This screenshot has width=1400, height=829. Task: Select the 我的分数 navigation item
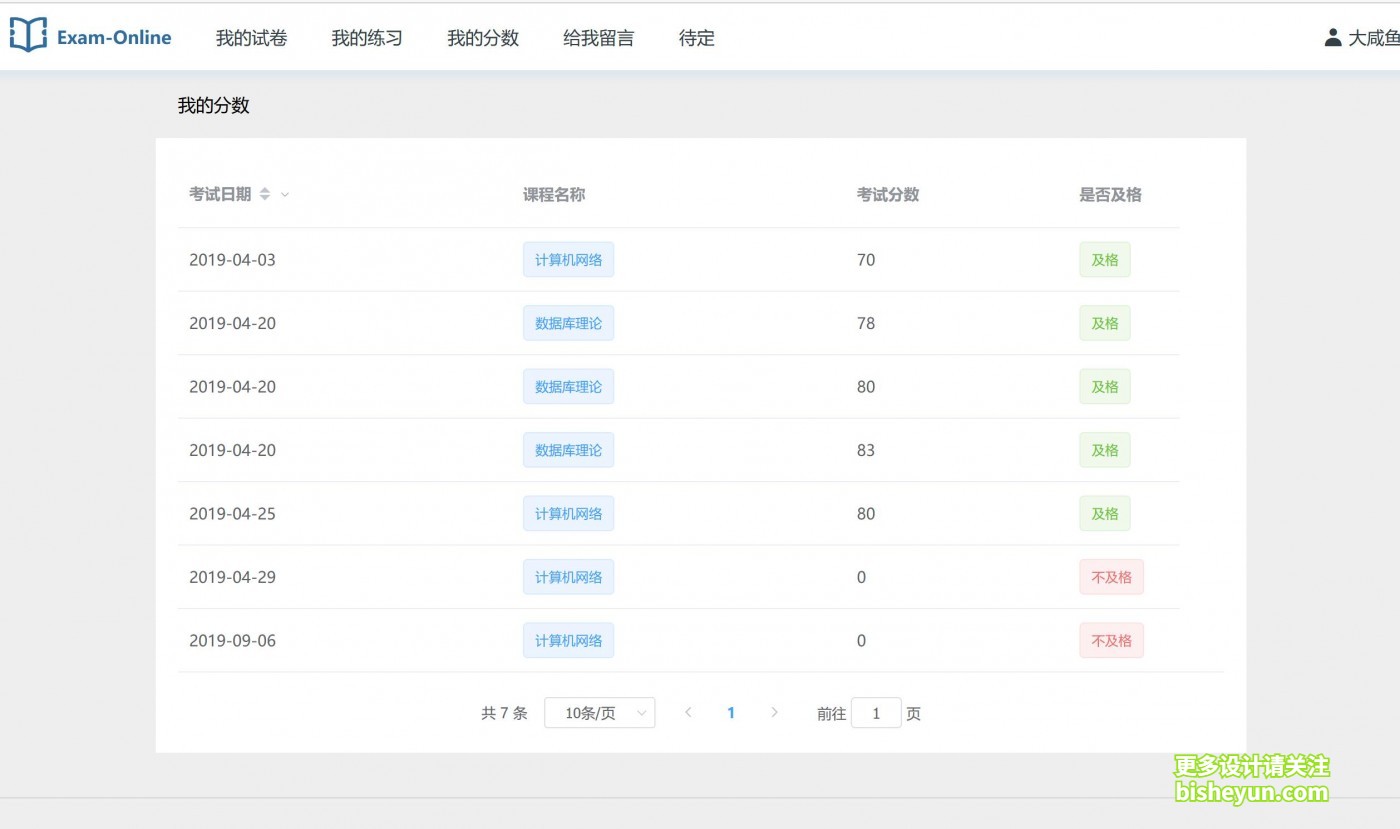pos(483,39)
